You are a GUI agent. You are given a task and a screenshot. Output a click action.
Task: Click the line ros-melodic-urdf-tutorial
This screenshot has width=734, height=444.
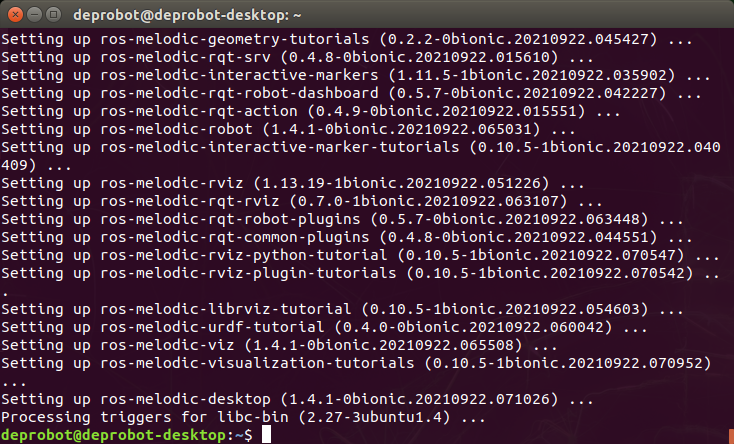pyautogui.click(x=324, y=327)
